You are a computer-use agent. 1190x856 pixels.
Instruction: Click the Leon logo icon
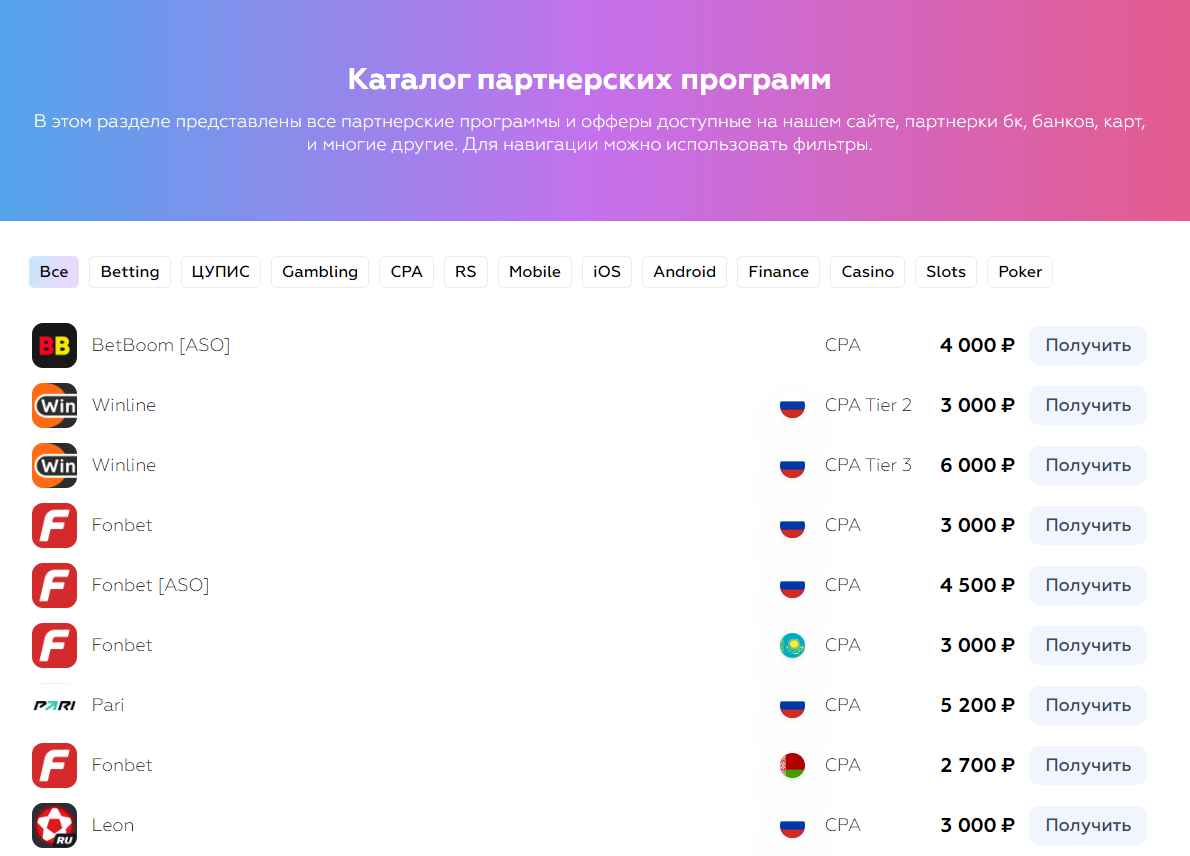coord(54,825)
